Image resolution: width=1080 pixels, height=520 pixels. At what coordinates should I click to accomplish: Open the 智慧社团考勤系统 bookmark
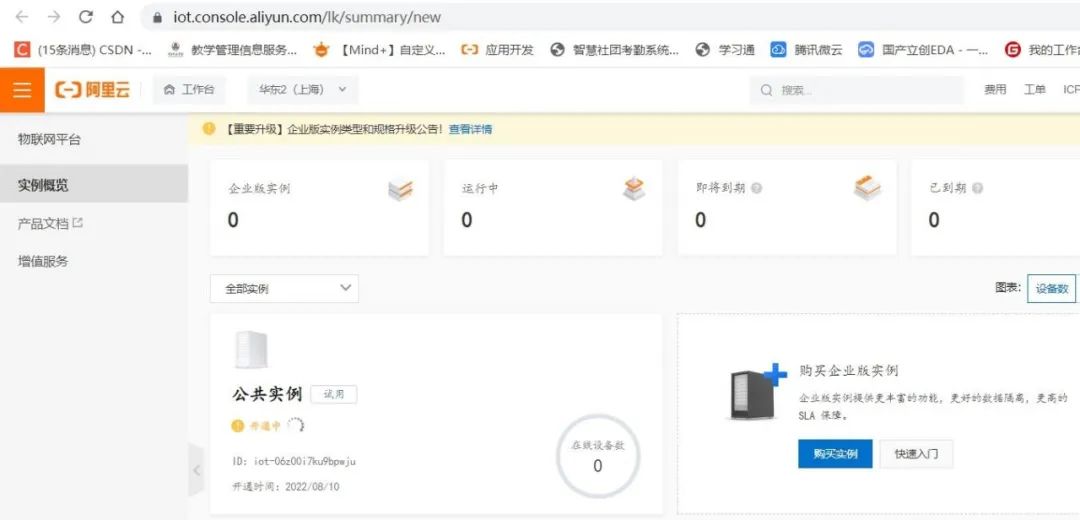(615, 50)
